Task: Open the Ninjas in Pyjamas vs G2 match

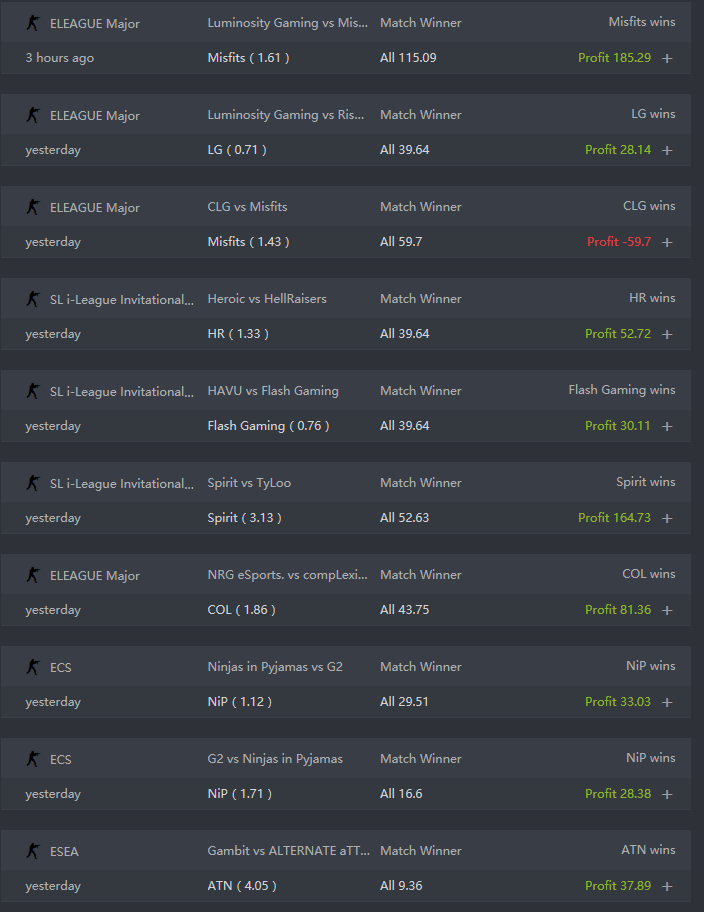Action: point(275,667)
